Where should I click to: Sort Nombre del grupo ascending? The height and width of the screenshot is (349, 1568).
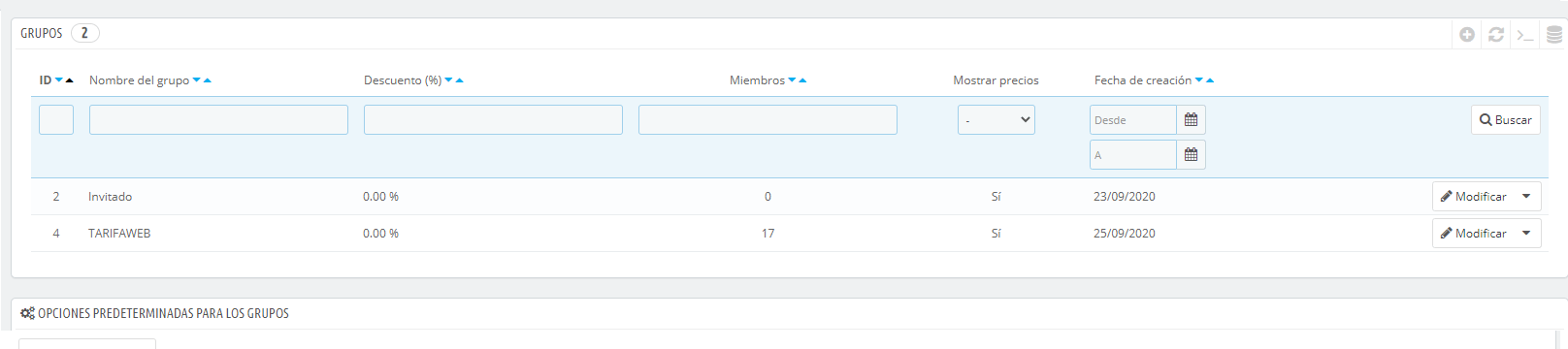coord(208,80)
